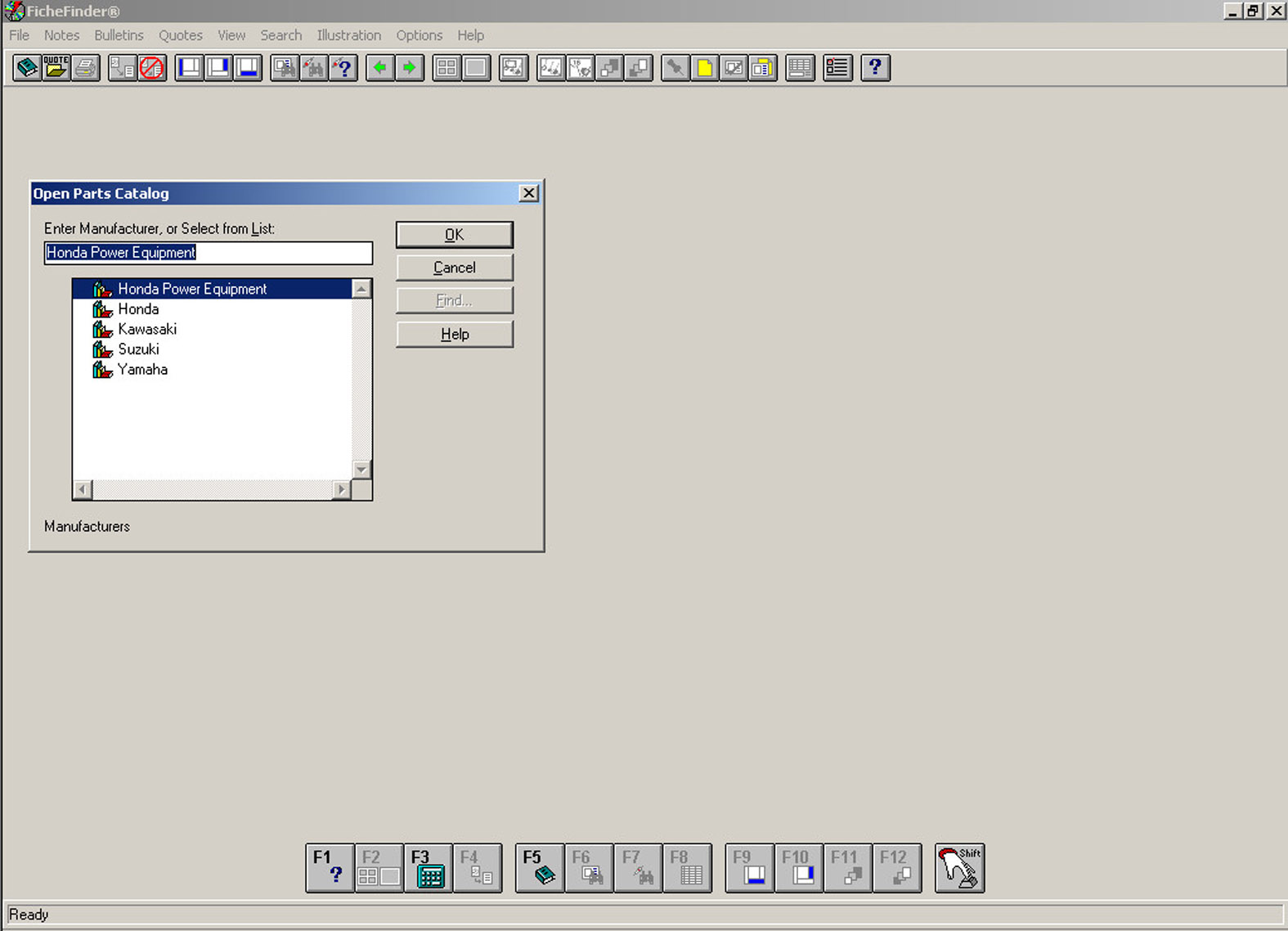Toggle the Shift hand key button
The height and width of the screenshot is (931, 1288).
(959, 868)
